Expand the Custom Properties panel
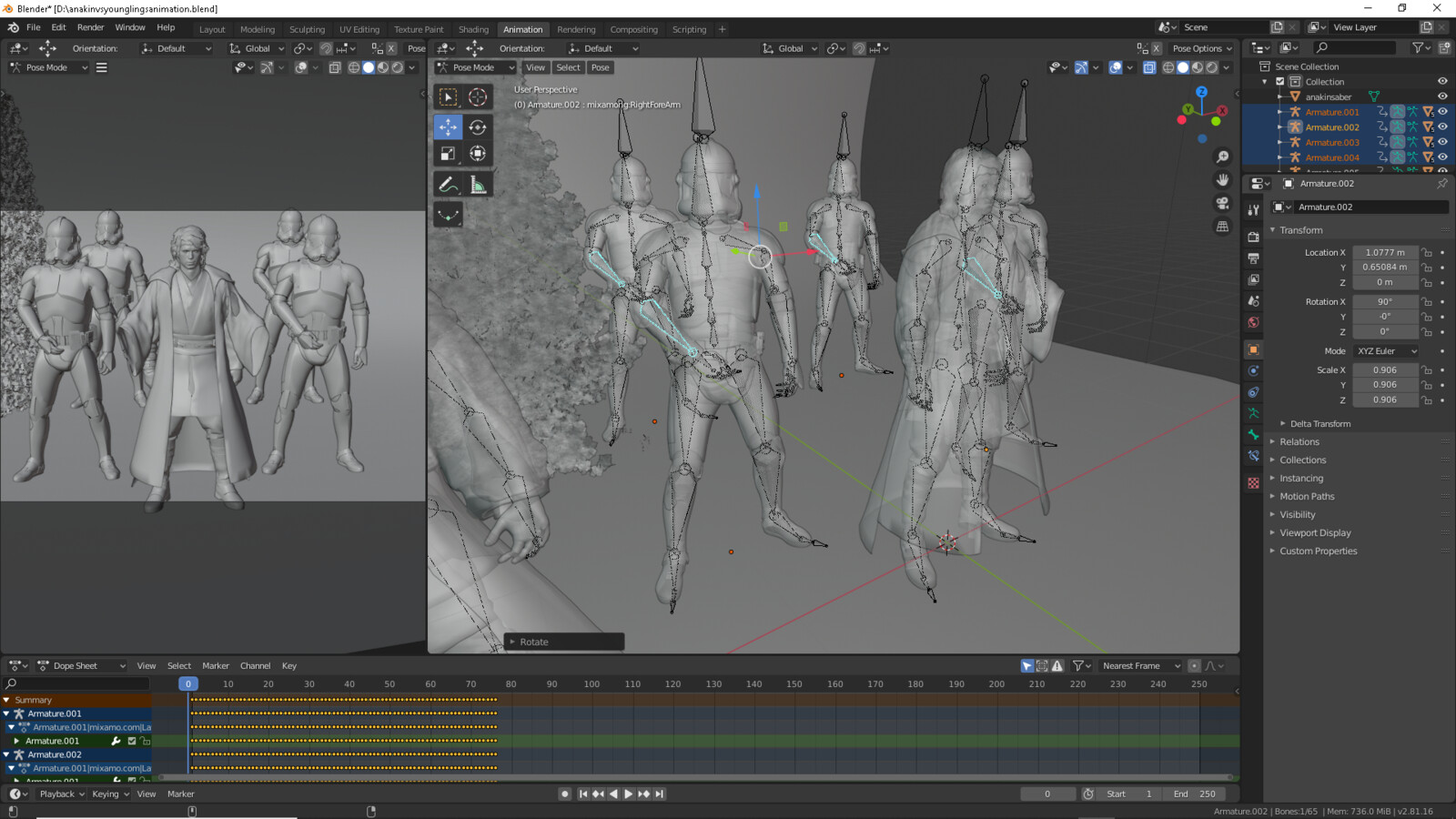Image resolution: width=1456 pixels, height=819 pixels. pyautogui.click(x=1318, y=551)
